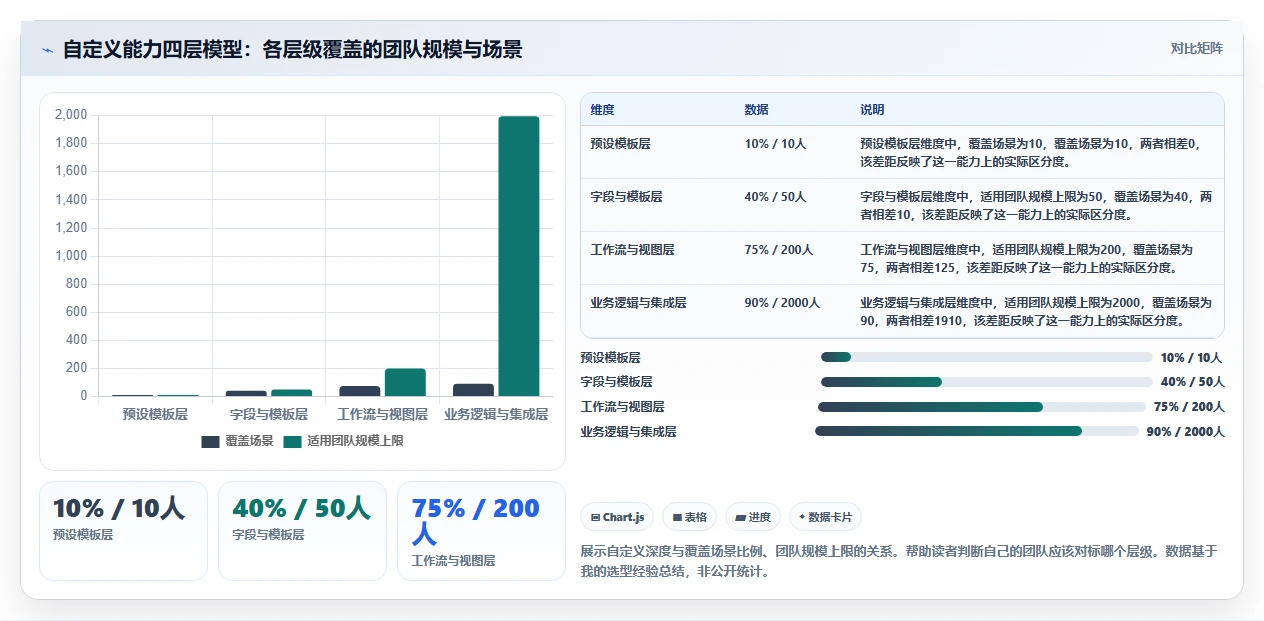Click table cell 90% / 2000人
The width and height of the screenshot is (1264, 621).
click(782, 303)
